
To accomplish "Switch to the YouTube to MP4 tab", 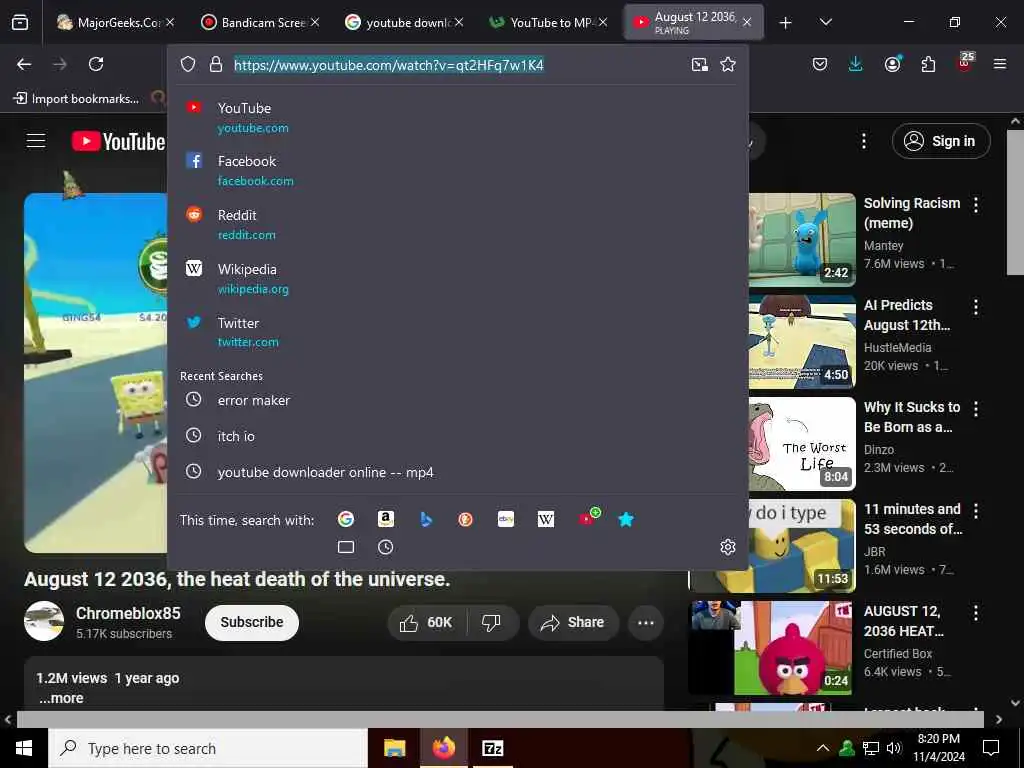I will point(548,22).
